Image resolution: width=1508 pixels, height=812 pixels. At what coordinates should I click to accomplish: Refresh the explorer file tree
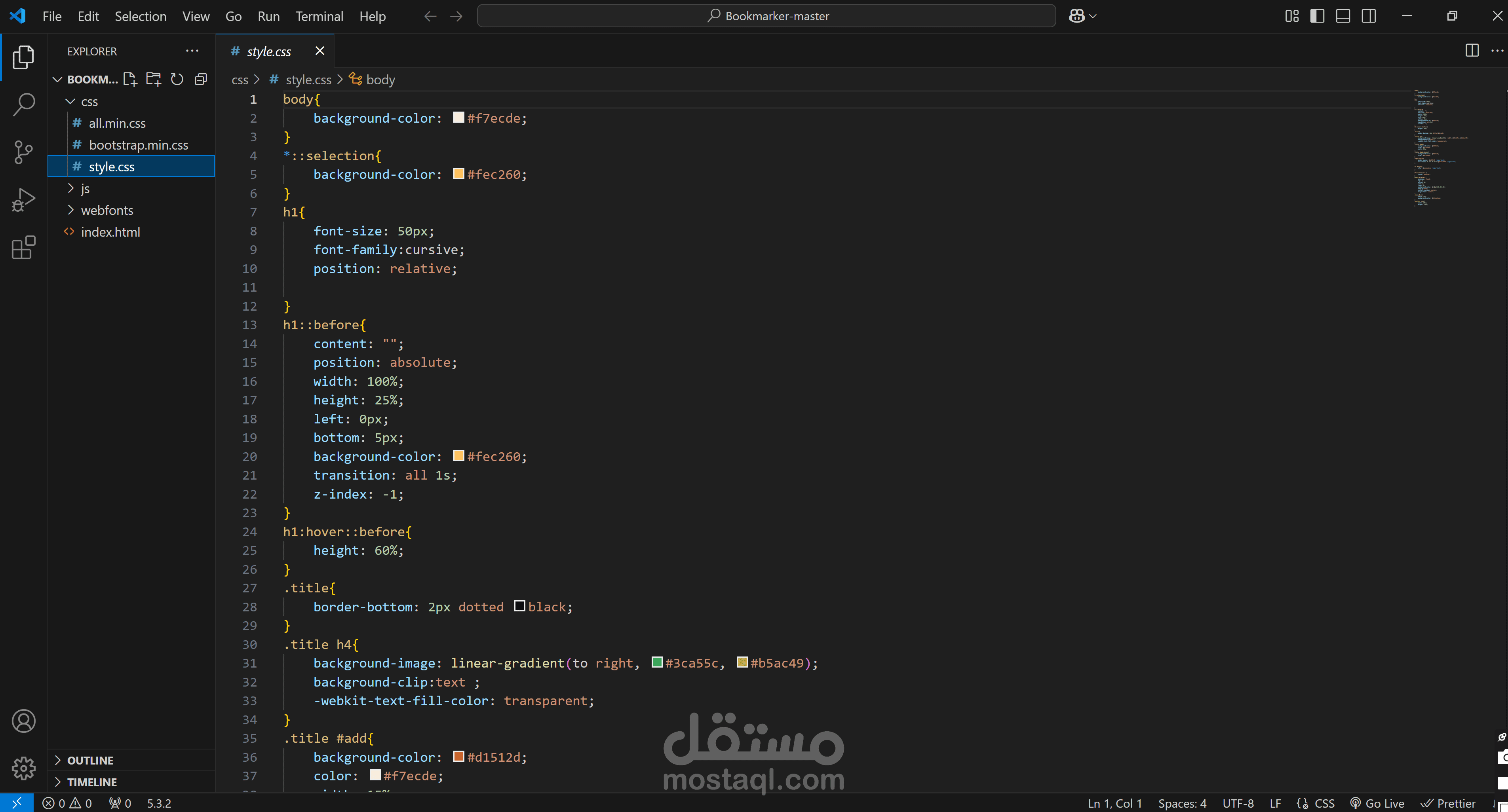(x=177, y=79)
